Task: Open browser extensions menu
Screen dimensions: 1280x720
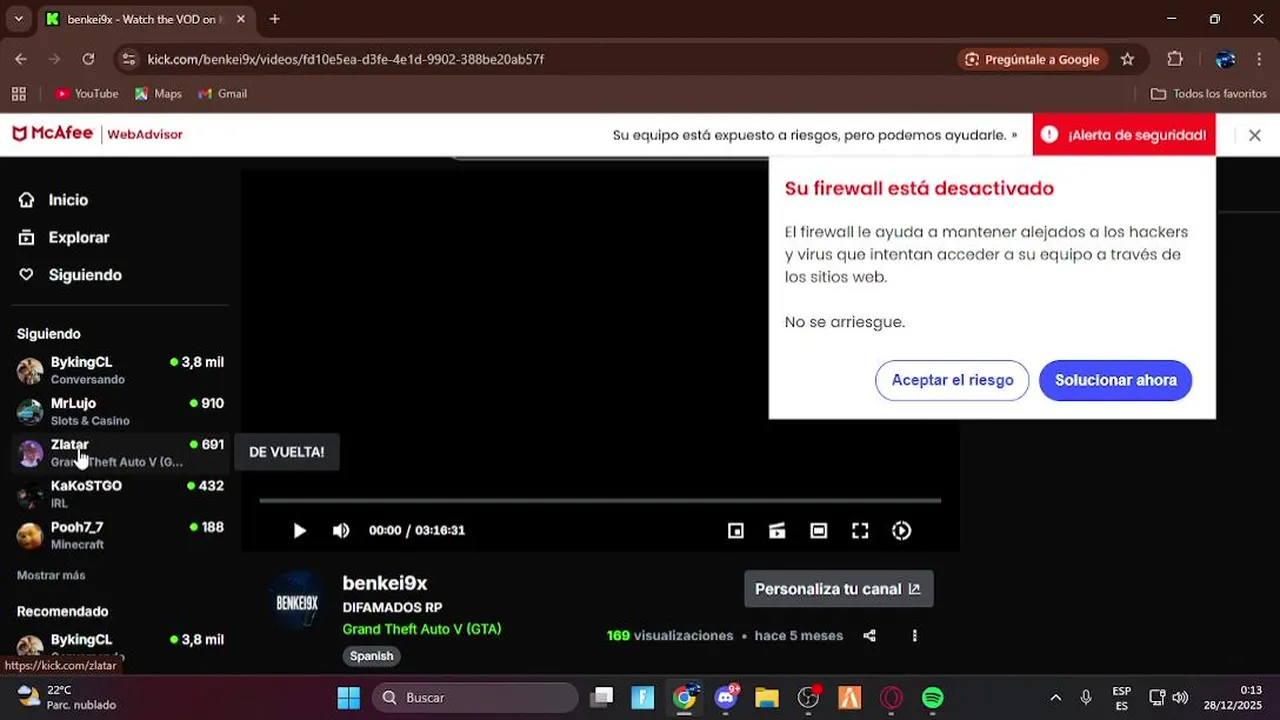Action: click(x=1175, y=59)
